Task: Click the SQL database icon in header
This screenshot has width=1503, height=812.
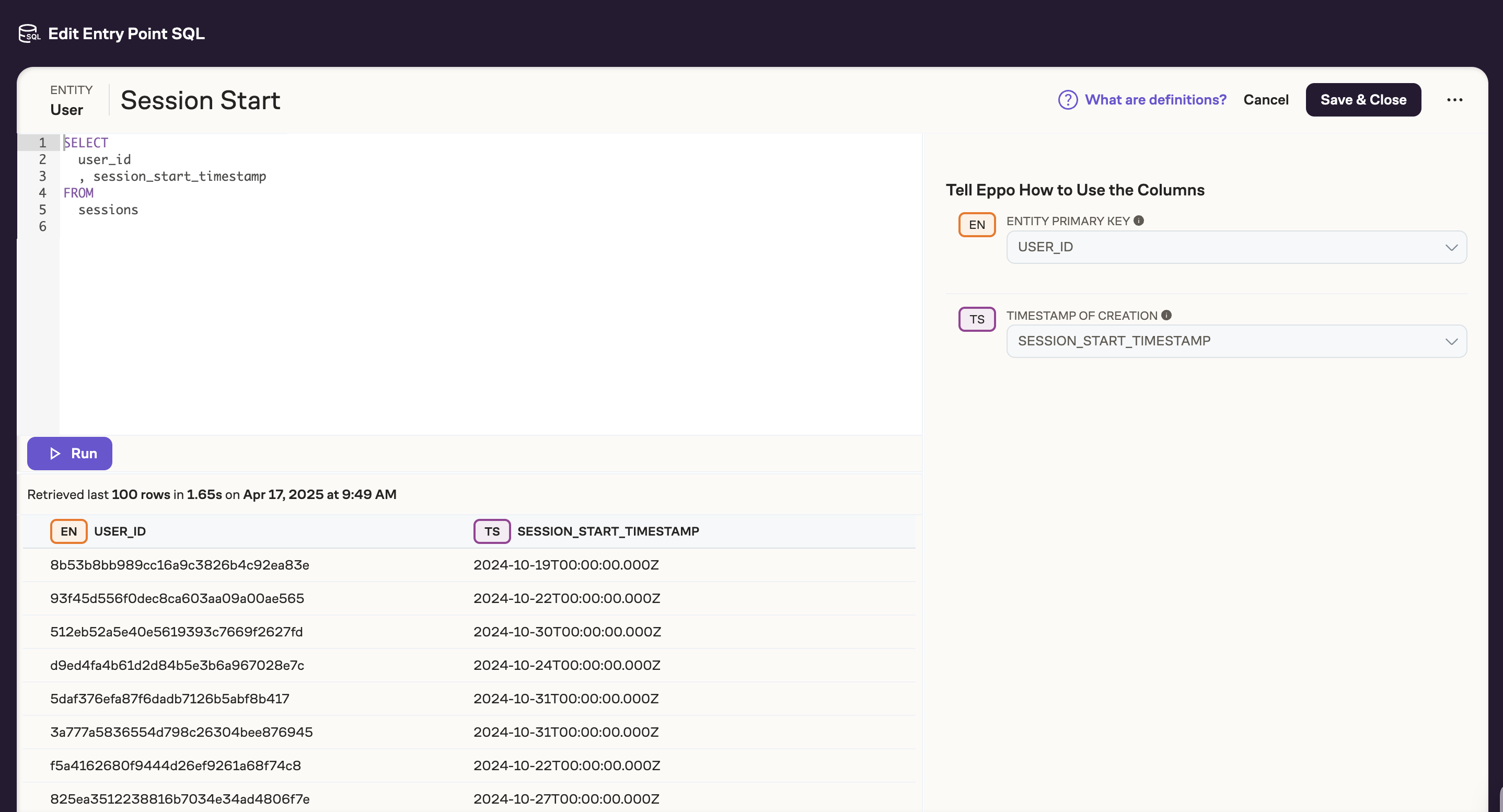Action: [29, 33]
